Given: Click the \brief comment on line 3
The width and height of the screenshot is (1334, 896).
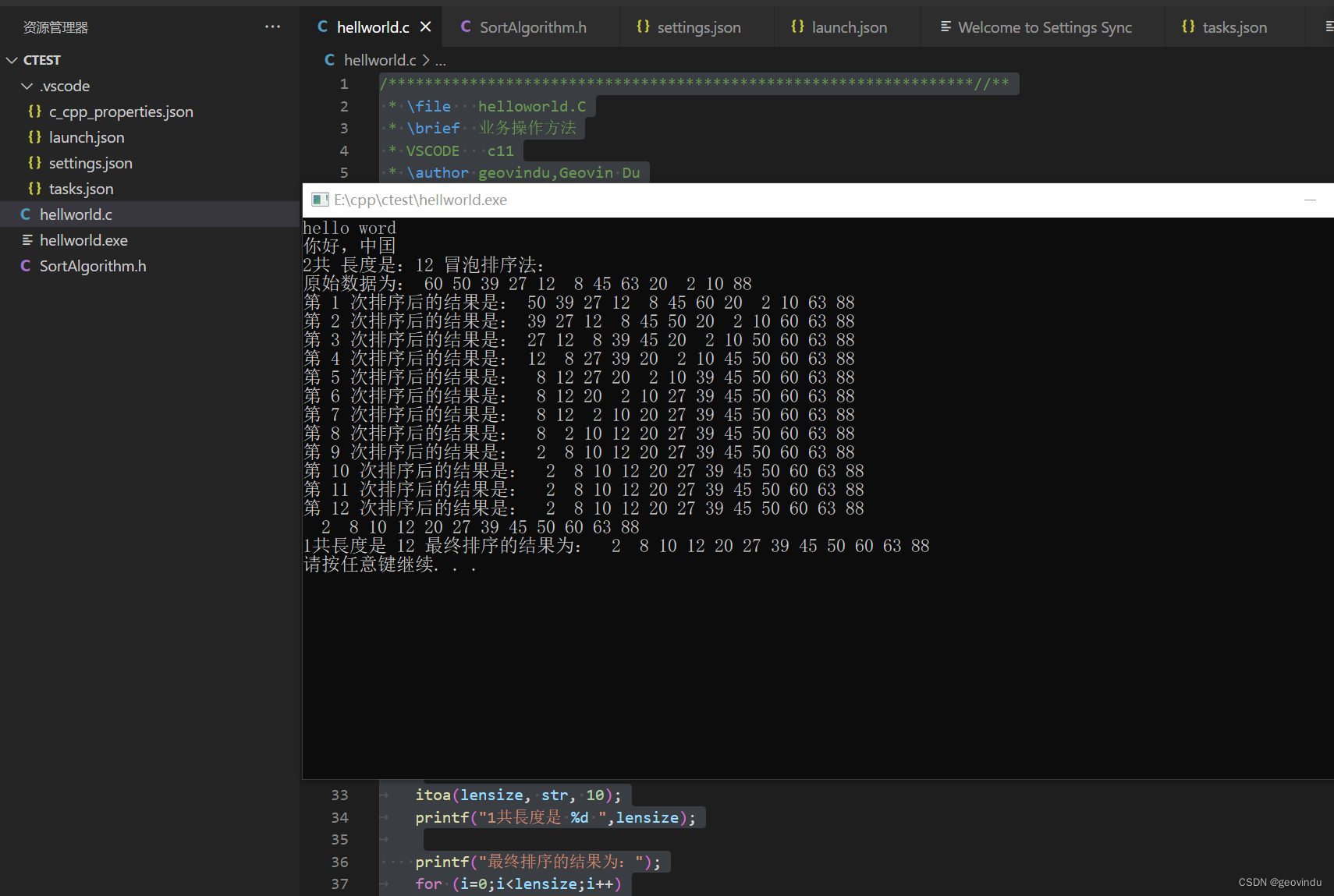Looking at the screenshot, I should [482, 128].
